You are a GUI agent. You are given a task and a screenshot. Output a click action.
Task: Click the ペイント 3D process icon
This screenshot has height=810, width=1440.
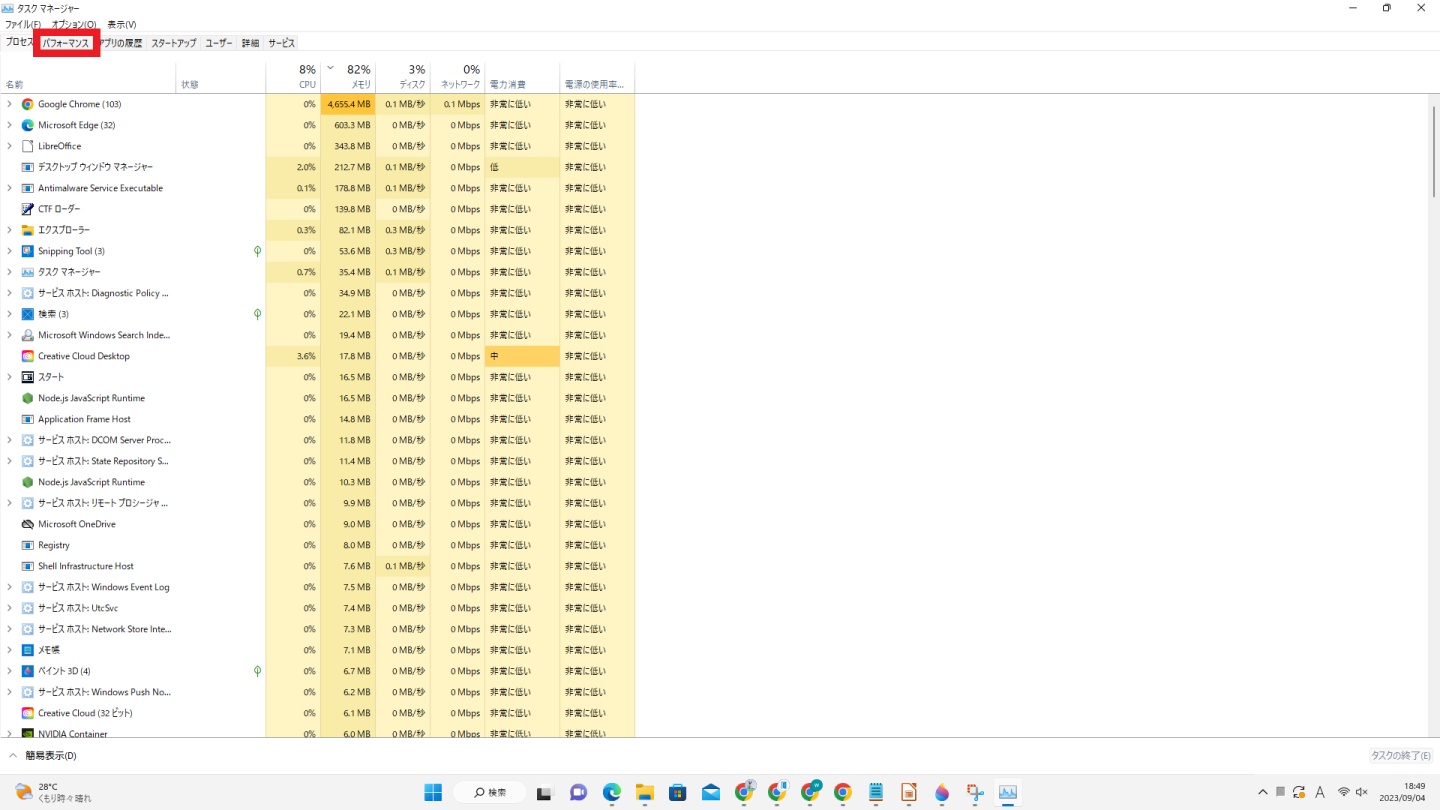coord(28,671)
